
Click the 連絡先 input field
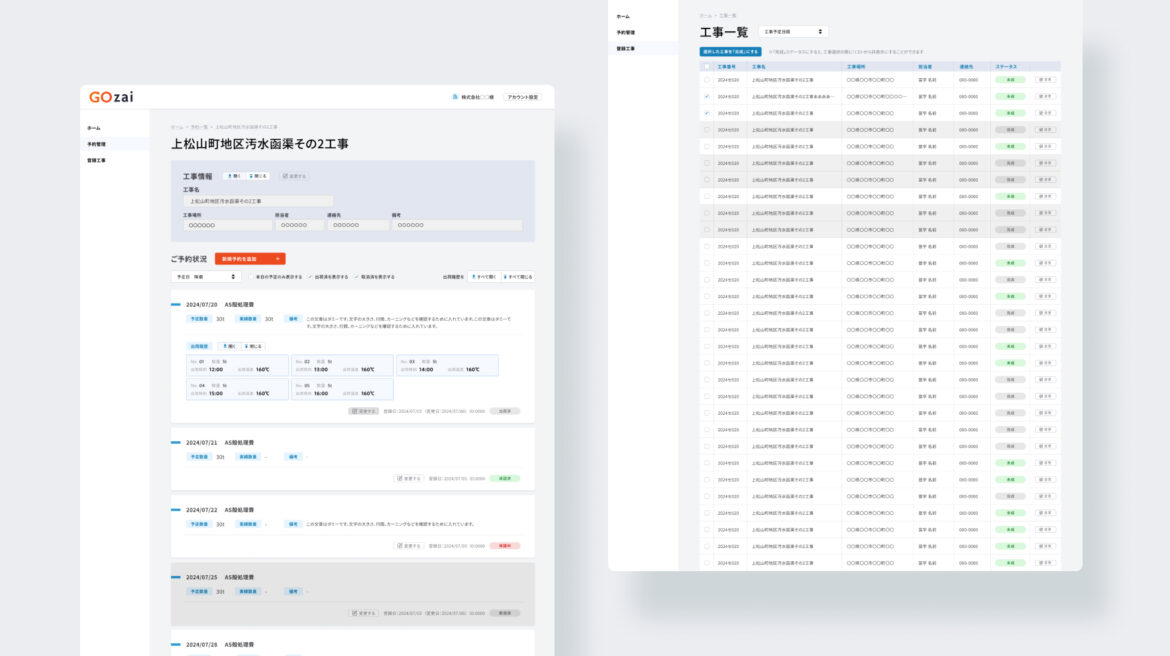pos(357,225)
